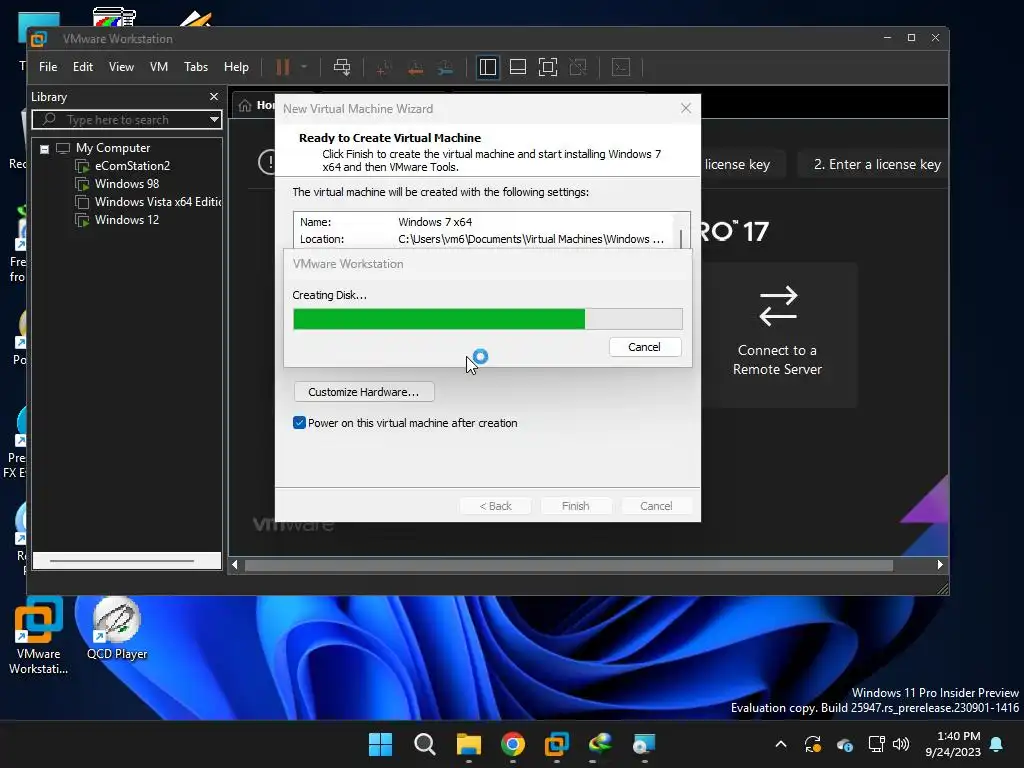Open VMware Workstation desktop shortcut
The height and width of the screenshot is (768, 1024).
[38, 635]
